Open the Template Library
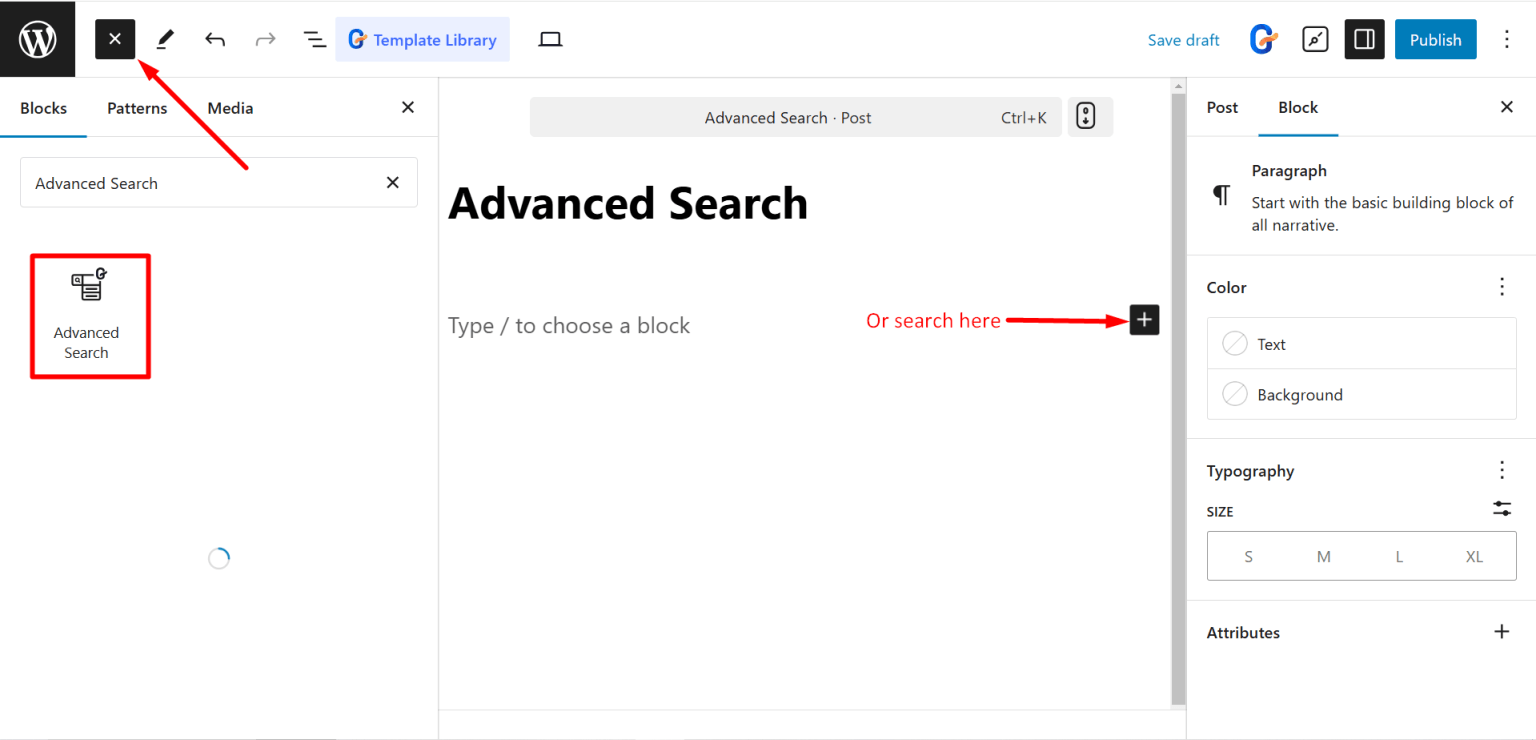 (422, 39)
